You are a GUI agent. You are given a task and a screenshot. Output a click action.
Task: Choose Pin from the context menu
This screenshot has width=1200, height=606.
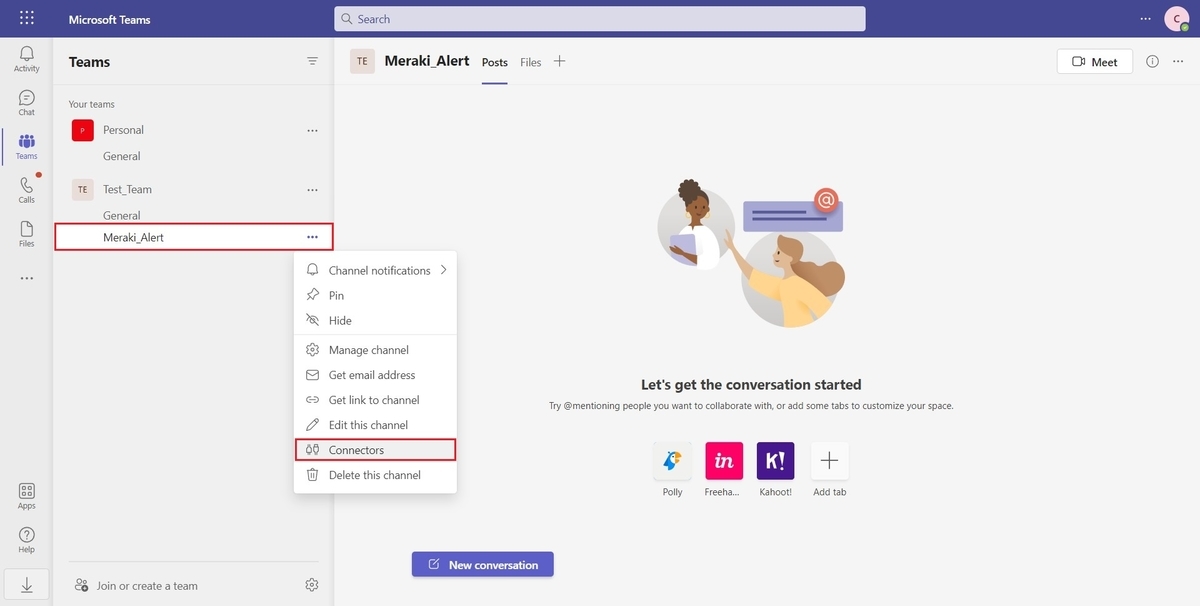[375, 295]
